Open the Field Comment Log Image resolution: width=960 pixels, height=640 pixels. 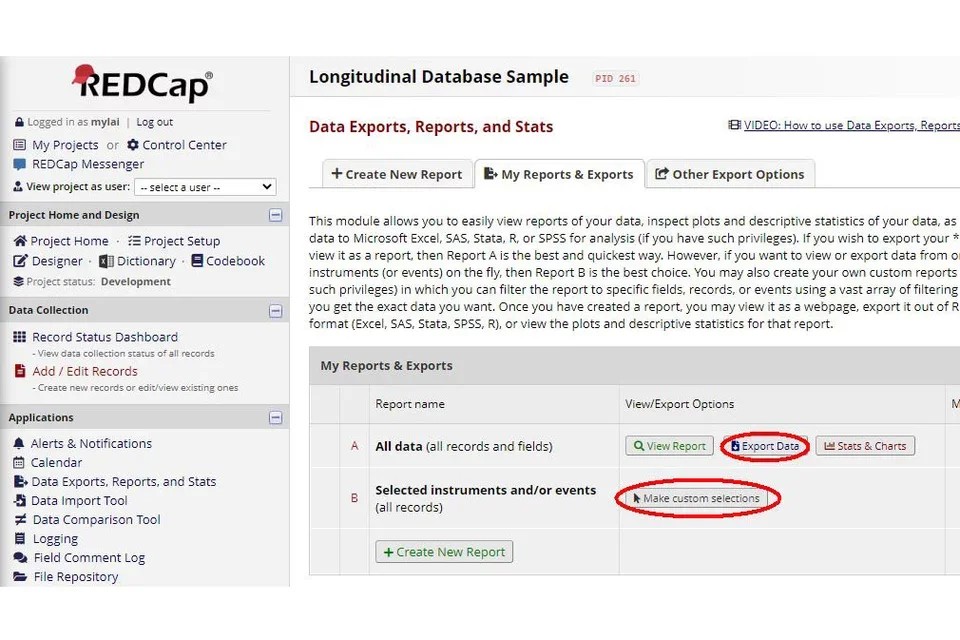(x=88, y=557)
